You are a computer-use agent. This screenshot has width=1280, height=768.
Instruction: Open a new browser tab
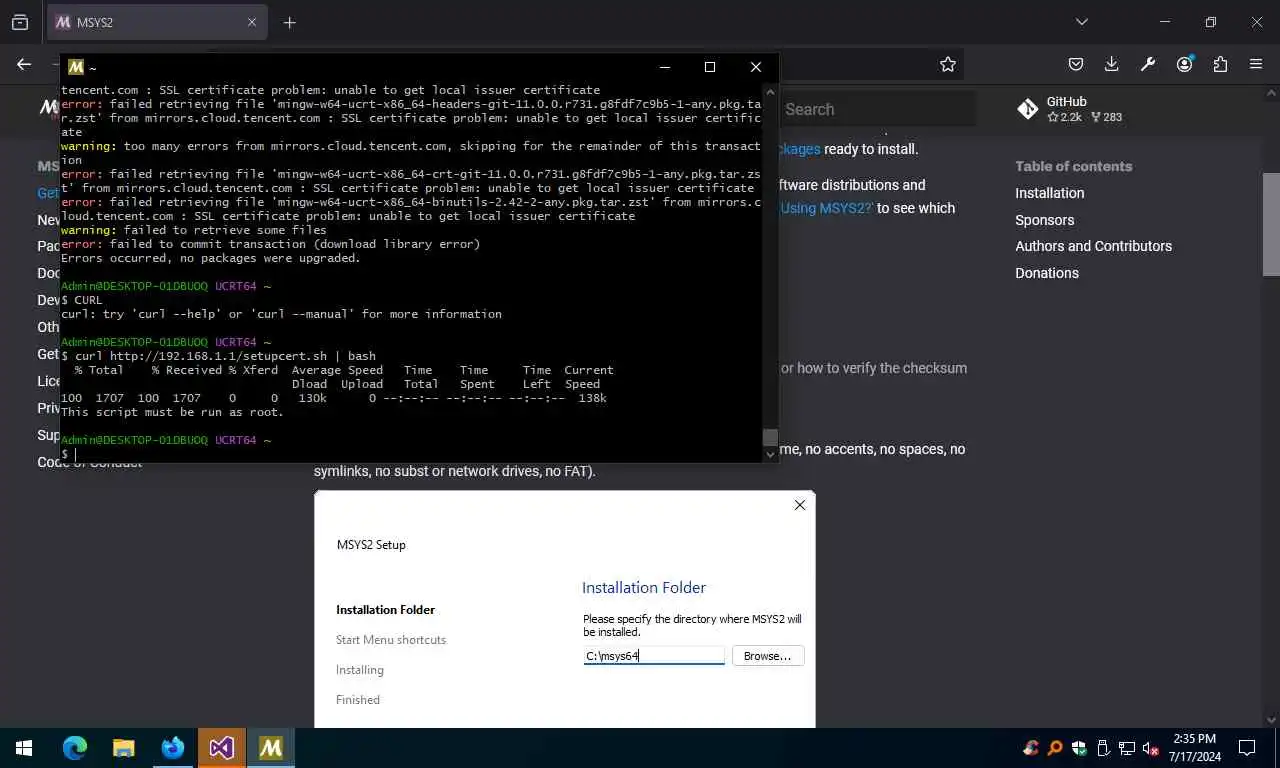[290, 22]
